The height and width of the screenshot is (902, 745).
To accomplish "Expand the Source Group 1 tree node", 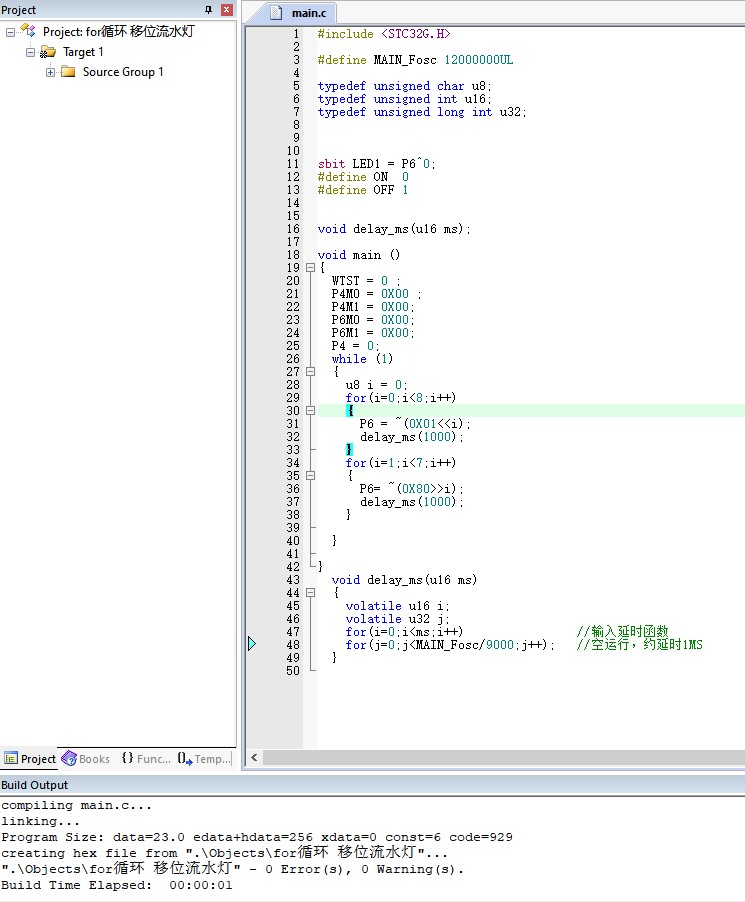I will pyautogui.click(x=50, y=72).
